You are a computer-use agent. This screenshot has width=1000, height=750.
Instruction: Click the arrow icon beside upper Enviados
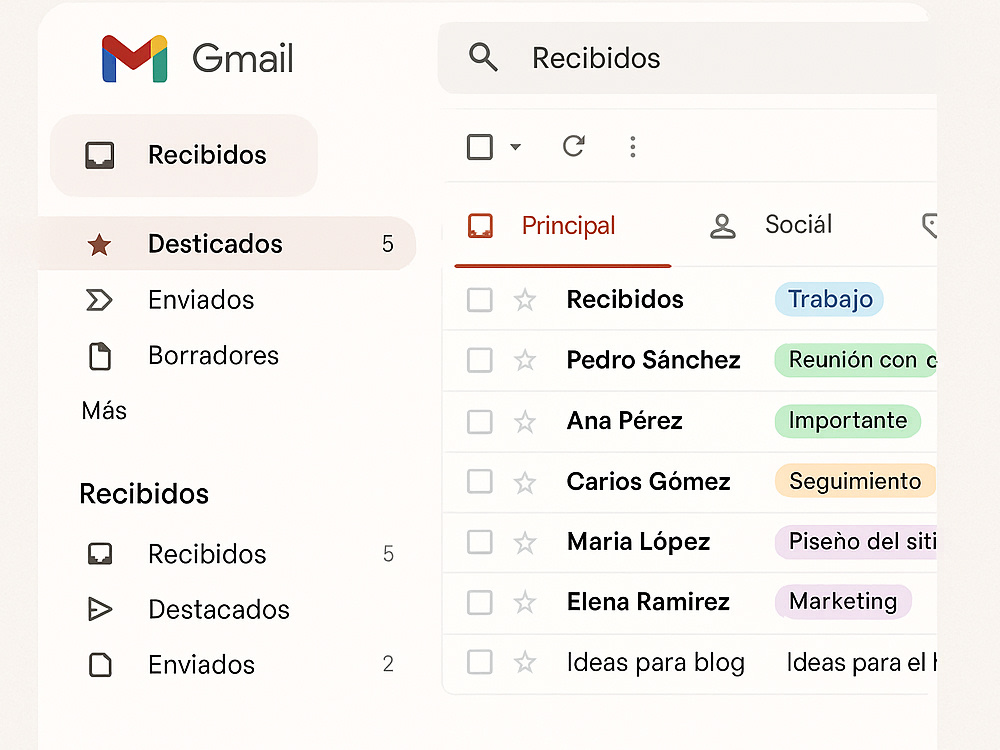99,300
